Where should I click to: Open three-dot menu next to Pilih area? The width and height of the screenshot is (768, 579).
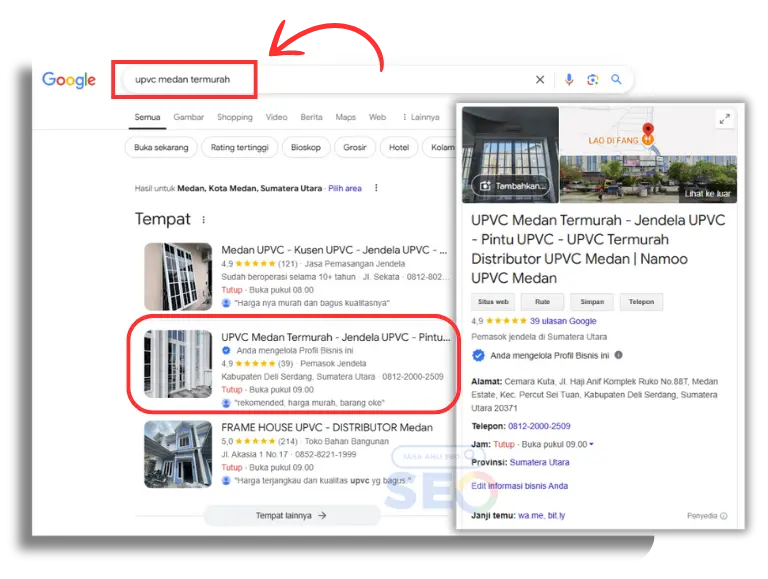376,188
